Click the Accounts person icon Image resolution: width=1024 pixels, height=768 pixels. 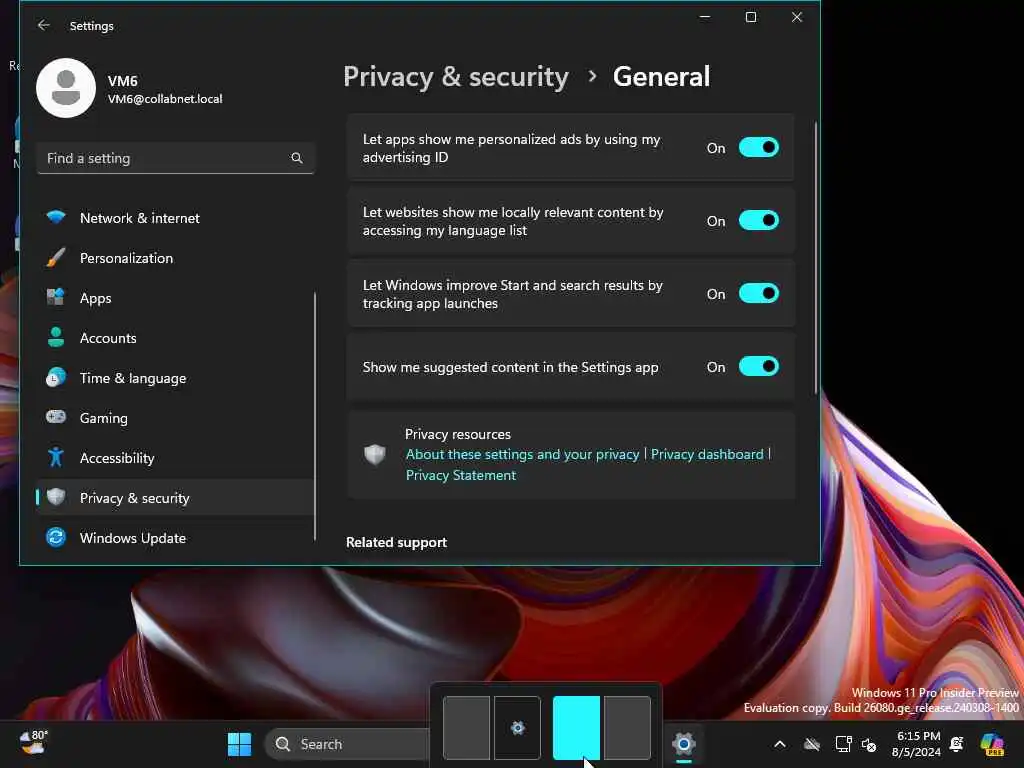click(x=56, y=338)
